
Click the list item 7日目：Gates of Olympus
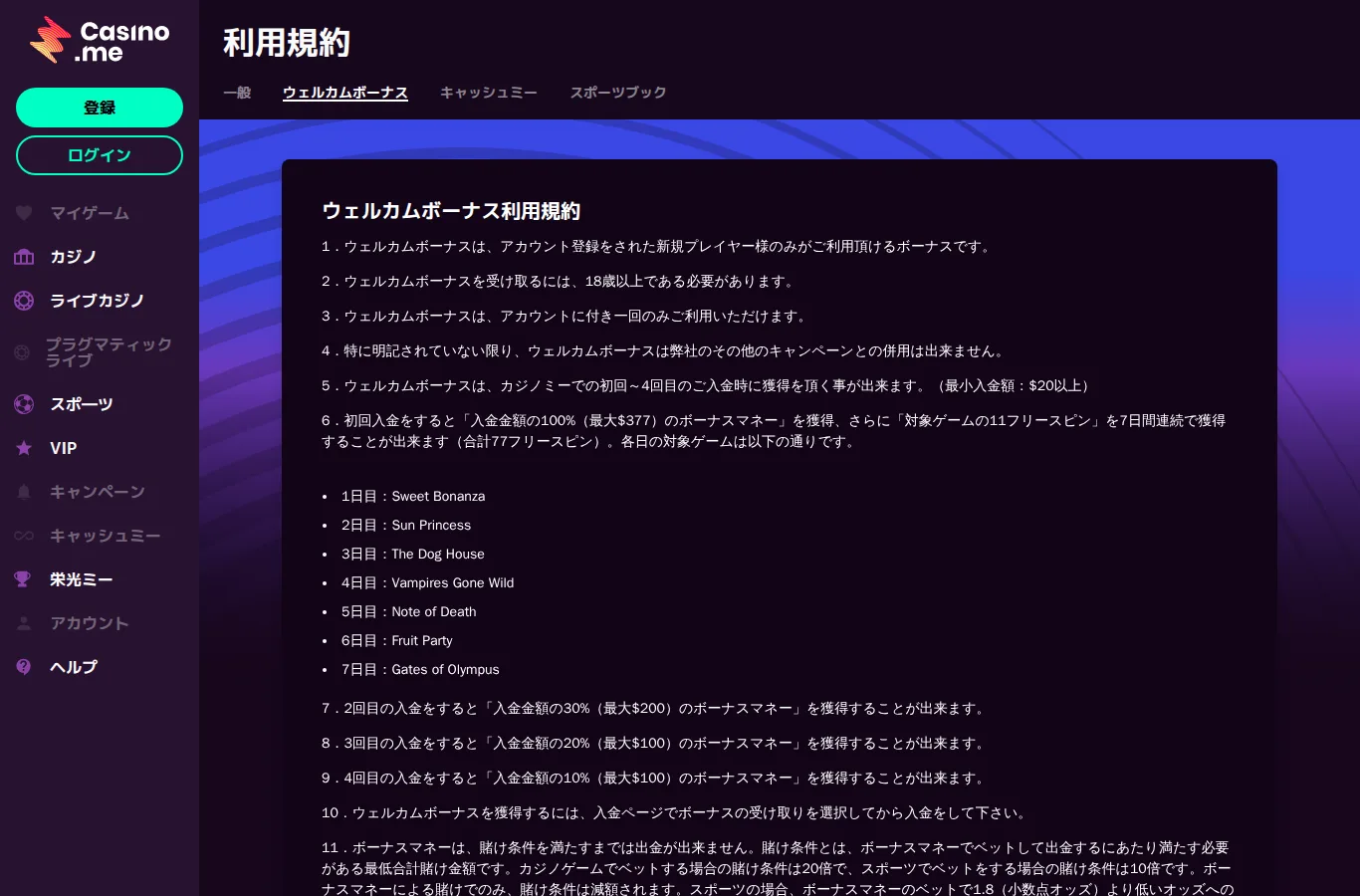[x=420, y=669]
